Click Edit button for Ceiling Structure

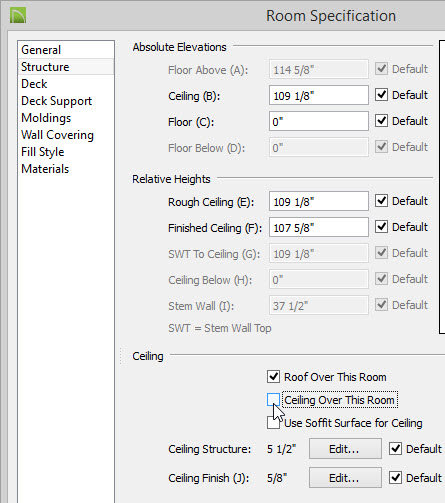(x=345, y=449)
